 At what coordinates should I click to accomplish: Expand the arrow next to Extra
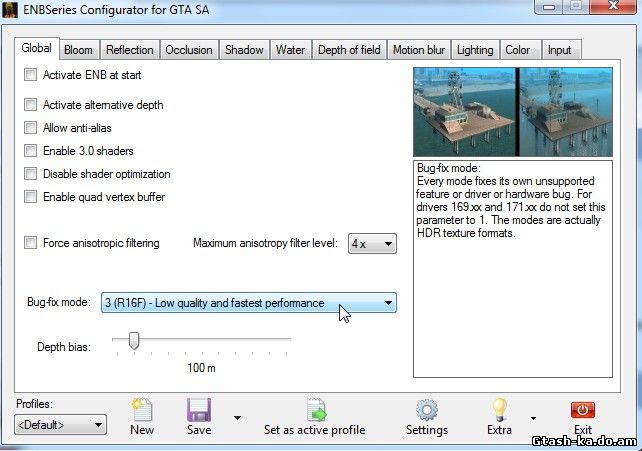click(533, 418)
